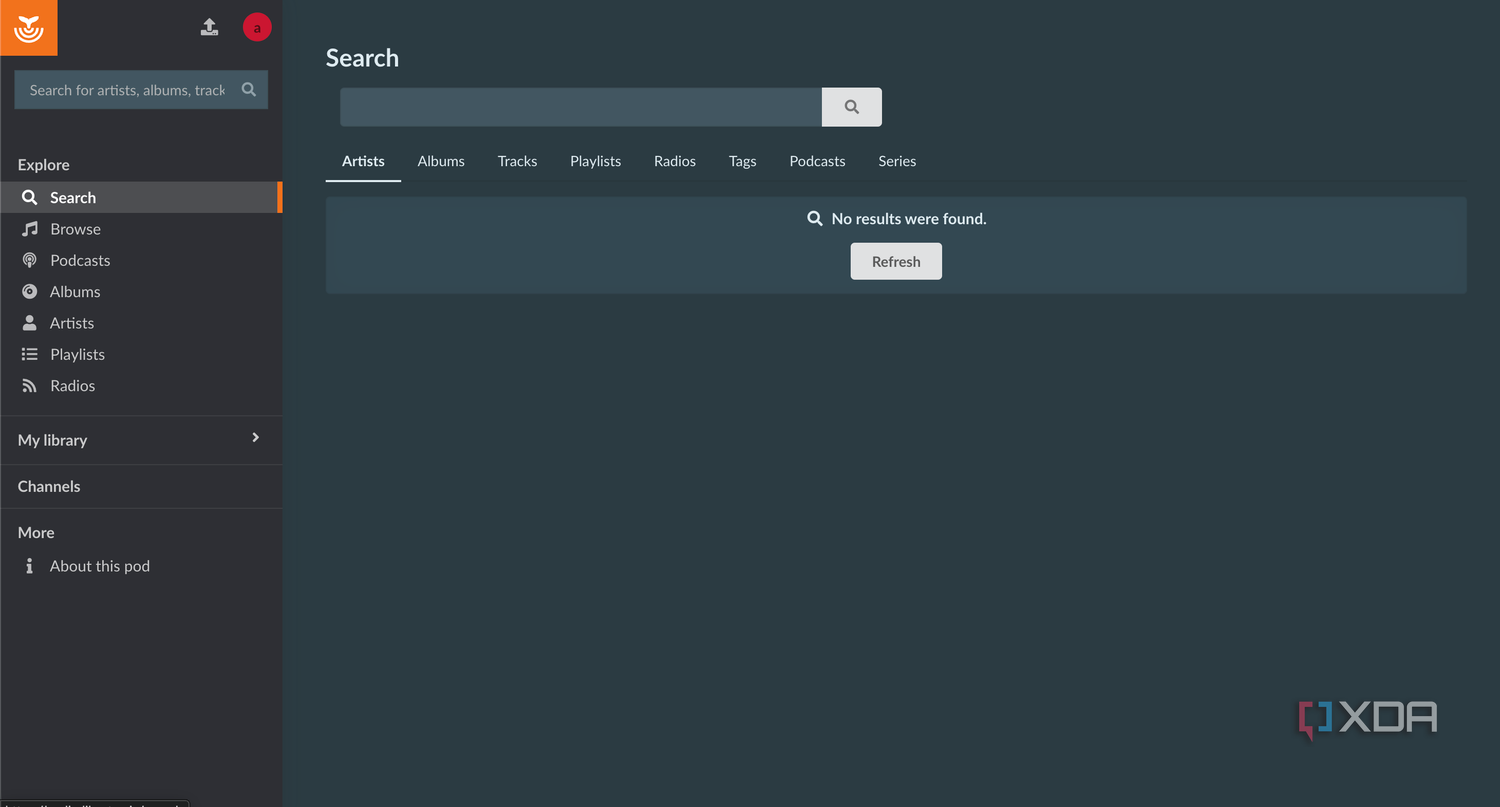Screen dimensions: 1500x807
Task: Click the Playlists list icon
Action: 30,354
